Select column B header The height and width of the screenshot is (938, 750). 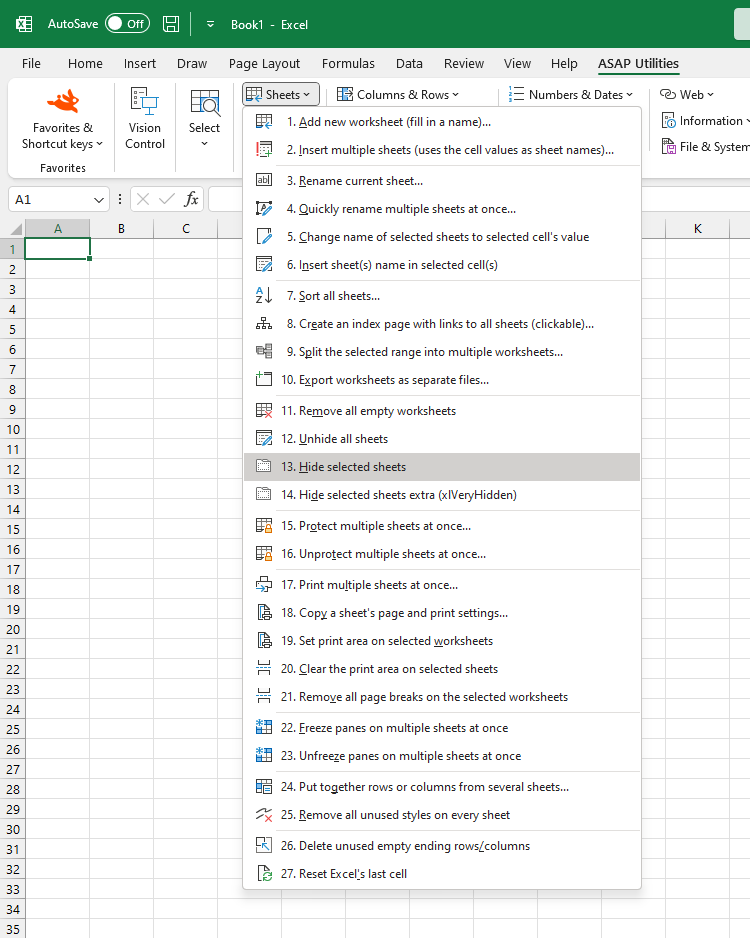121,229
